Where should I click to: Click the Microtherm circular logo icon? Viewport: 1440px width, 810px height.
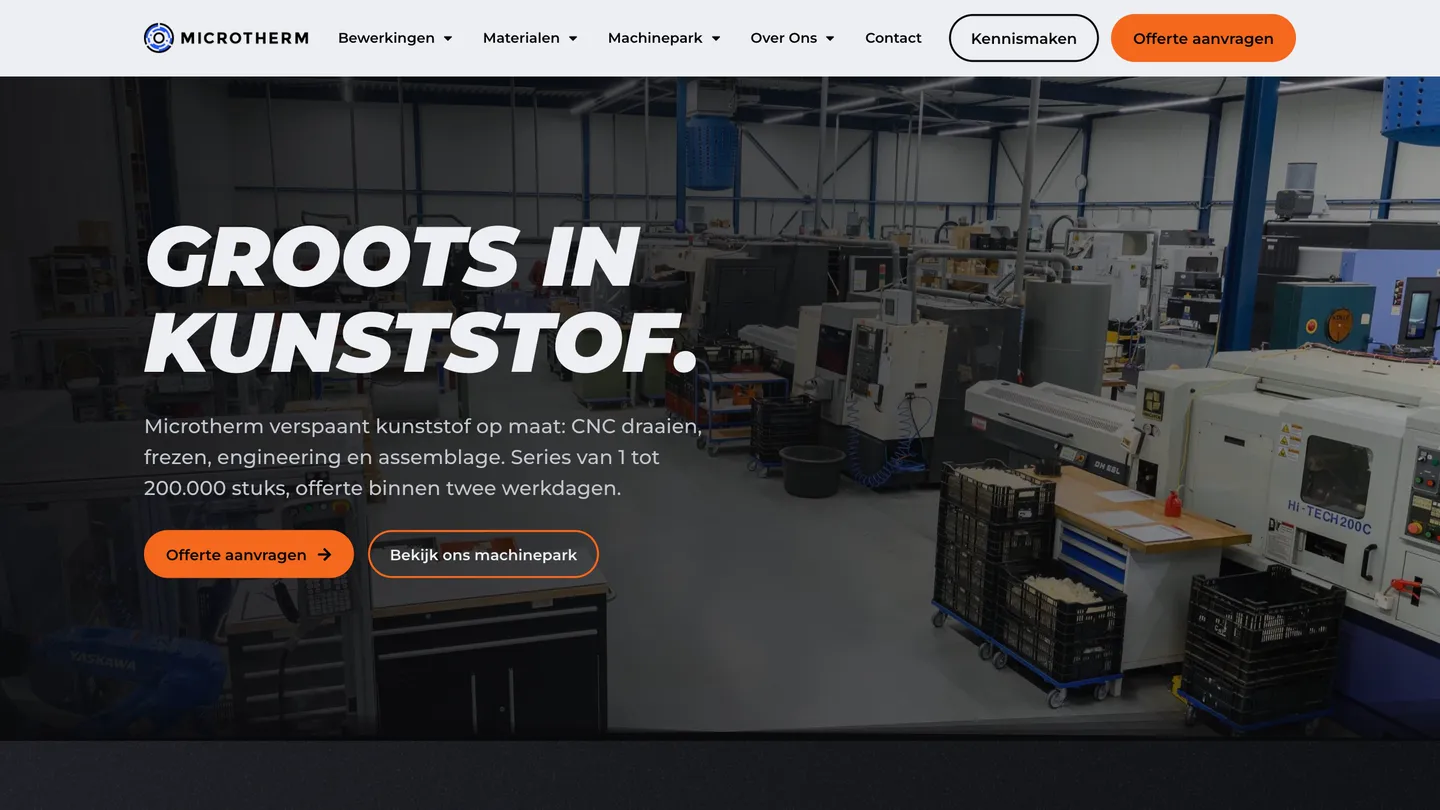[x=159, y=38]
